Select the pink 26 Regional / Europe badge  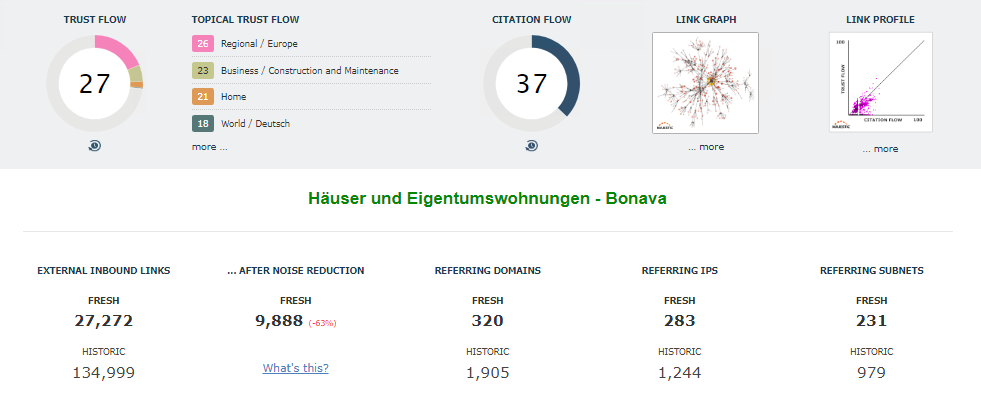point(203,44)
